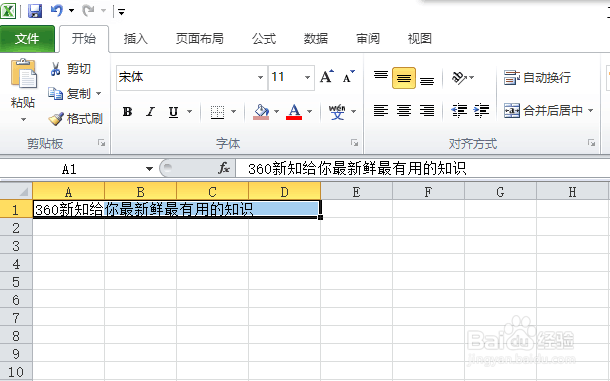Click the fx Insert Function icon
Screen dimensions: 610x381
(224, 168)
